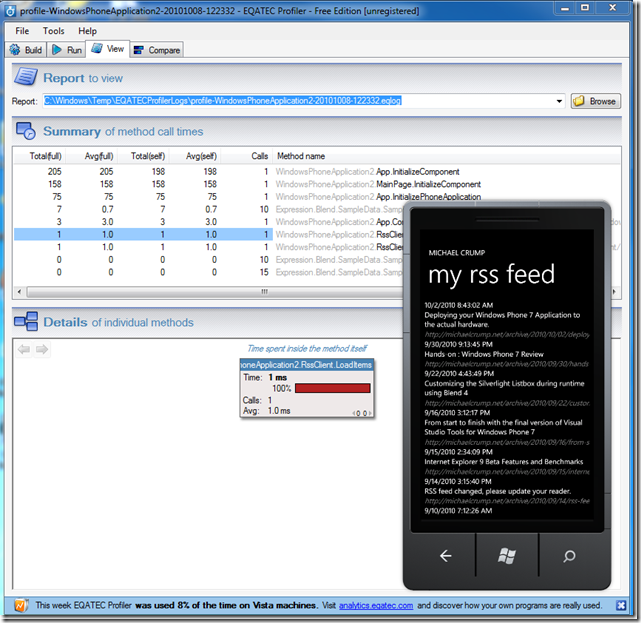Viewport: 641px width, 623px height.
Task: Tap 'Deploying your Windows Phone 7 Application' feed item
Action: (x=502, y=320)
